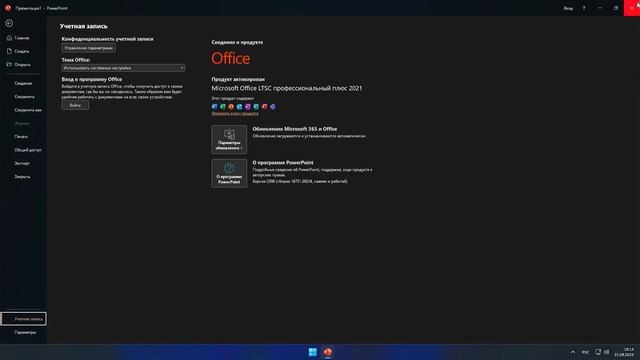Image resolution: width=640 pixels, height=360 pixels.
Task: Click the Учетная запись page heading
Action: pyautogui.click(x=84, y=26)
